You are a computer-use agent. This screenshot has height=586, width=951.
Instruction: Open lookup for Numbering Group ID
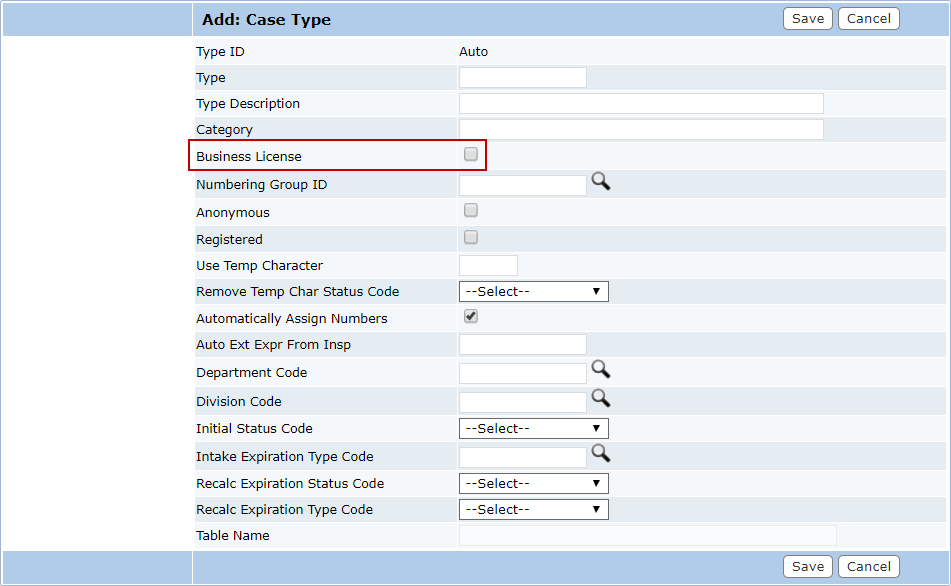(x=600, y=181)
